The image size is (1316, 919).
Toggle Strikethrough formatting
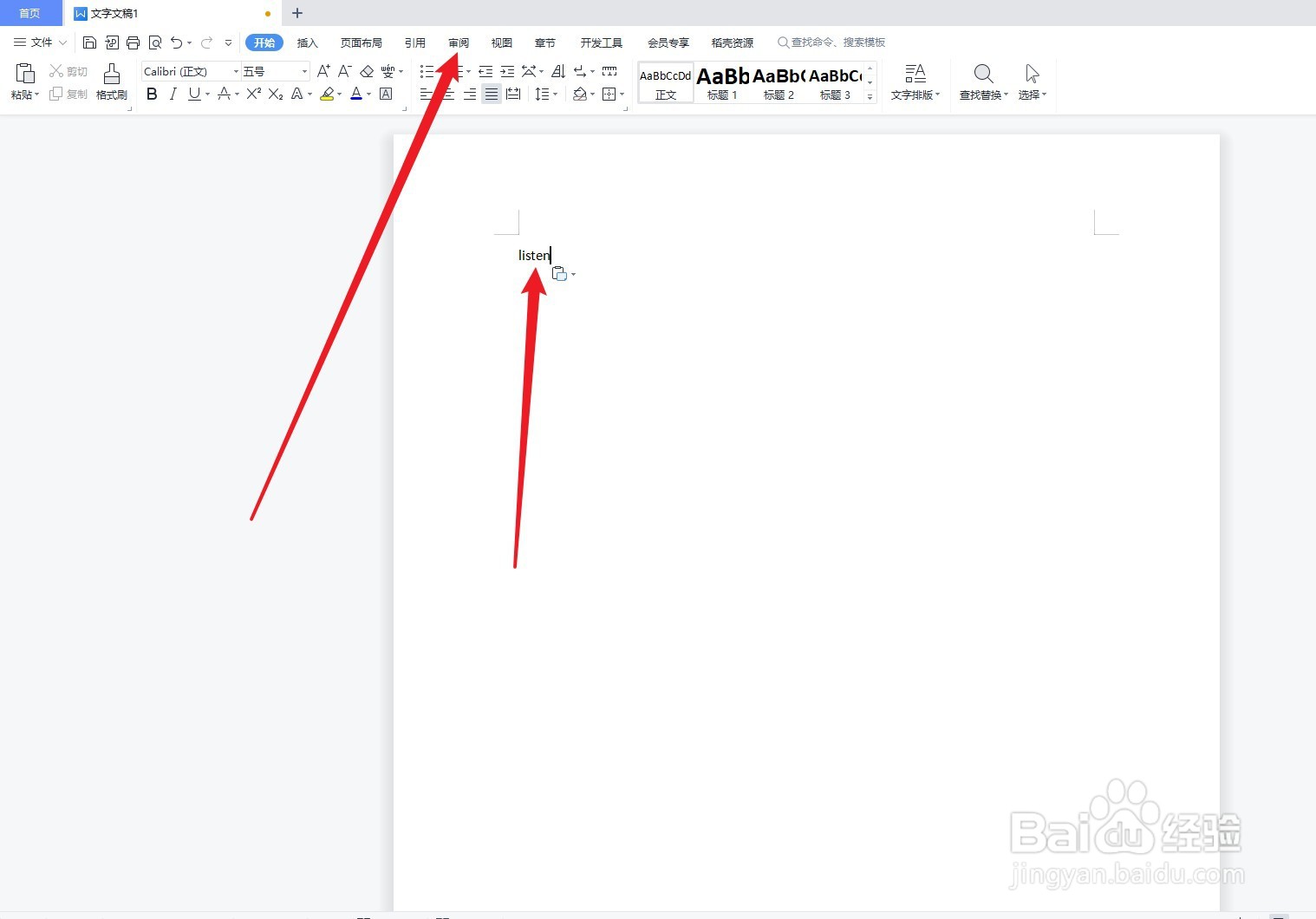pyautogui.click(x=224, y=94)
